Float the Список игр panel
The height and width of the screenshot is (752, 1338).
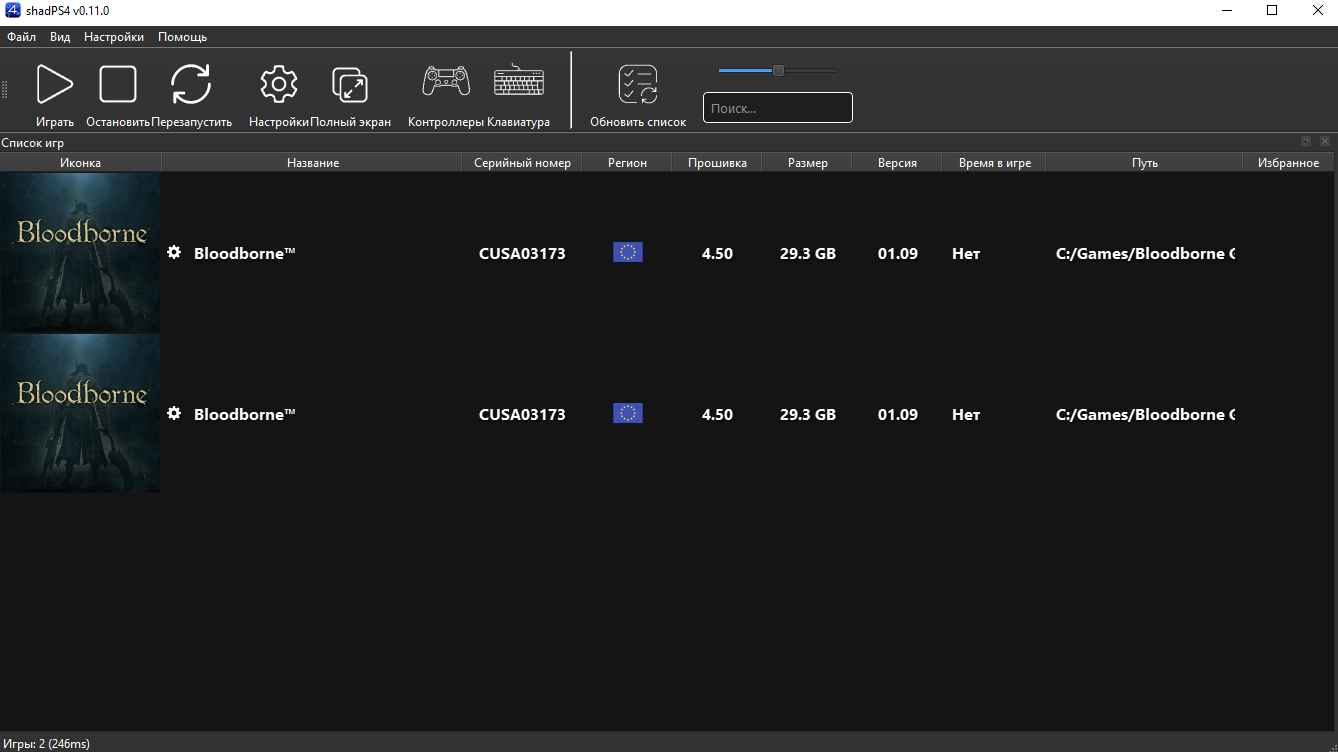(x=1306, y=142)
